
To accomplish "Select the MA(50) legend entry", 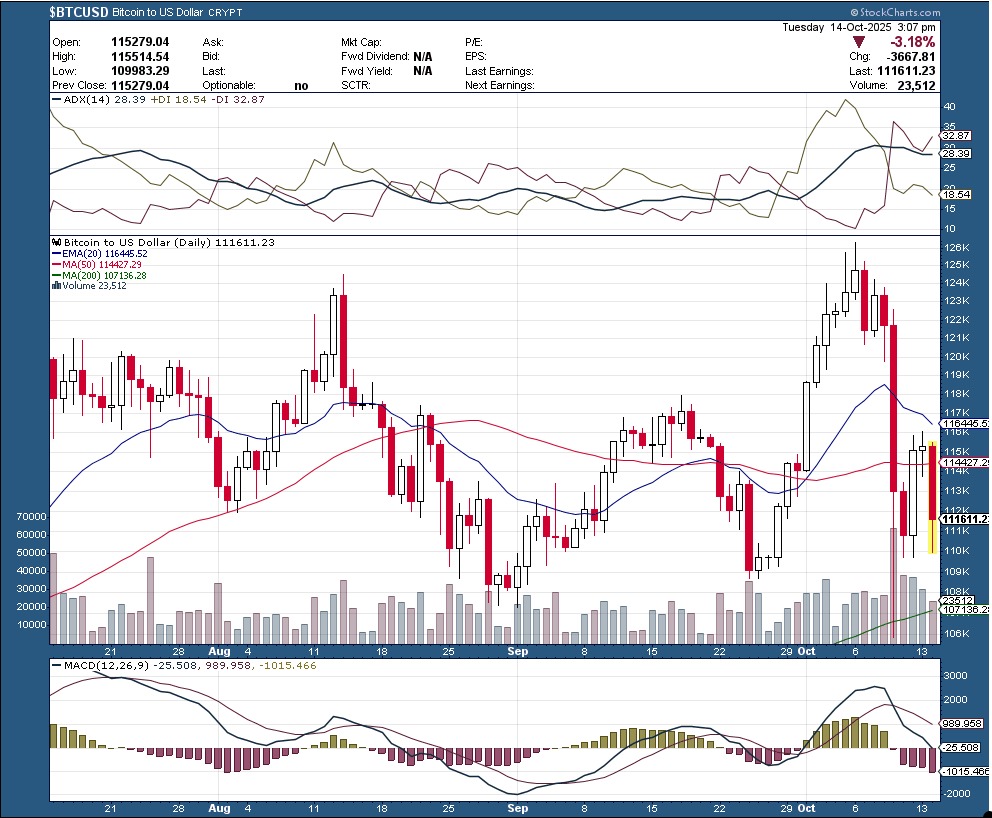I will [x=98, y=264].
